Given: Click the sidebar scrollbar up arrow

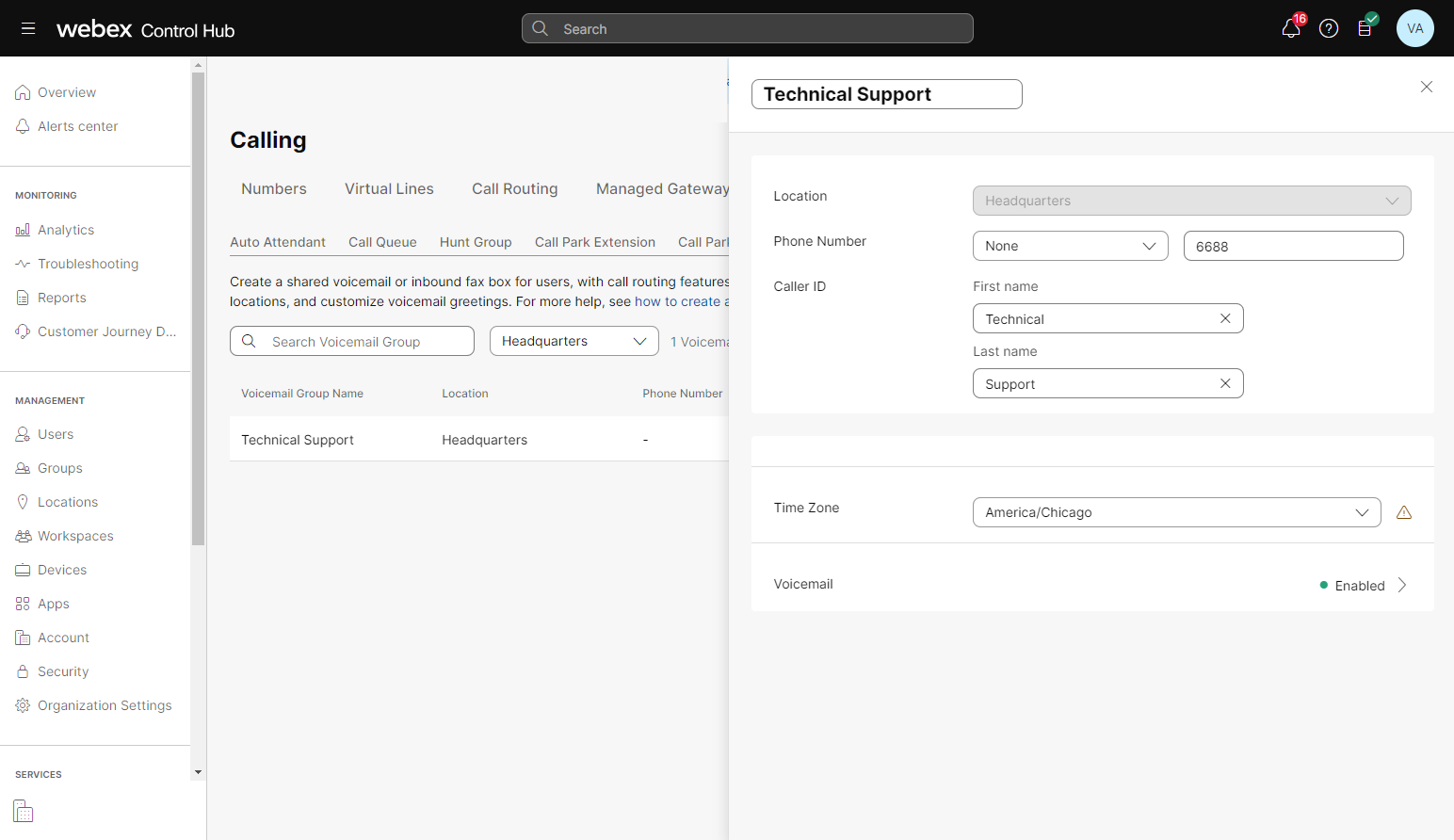Looking at the screenshot, I should [198, 65].
